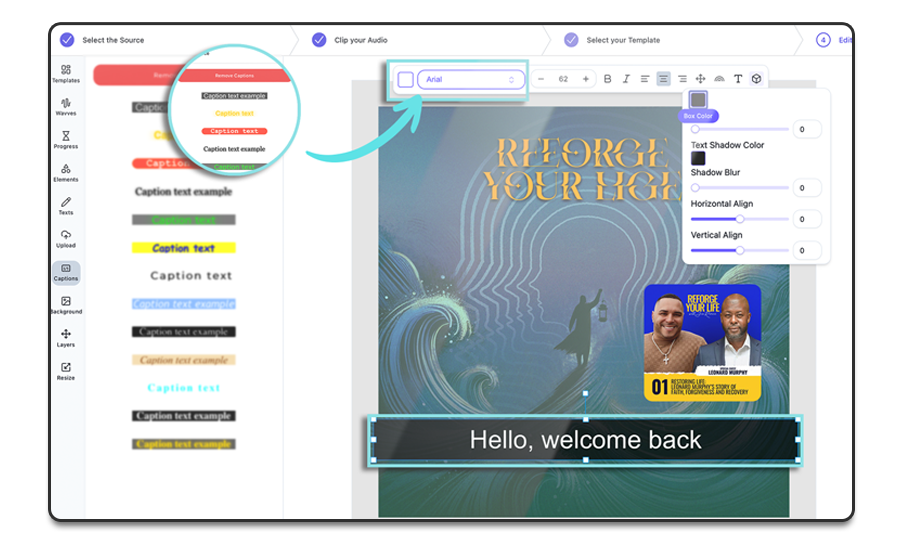The height and width of the screenshot is (550, 910).
Task: Select the Texts pencil tool
Action: pyautogui.click(x=66, y=205)
